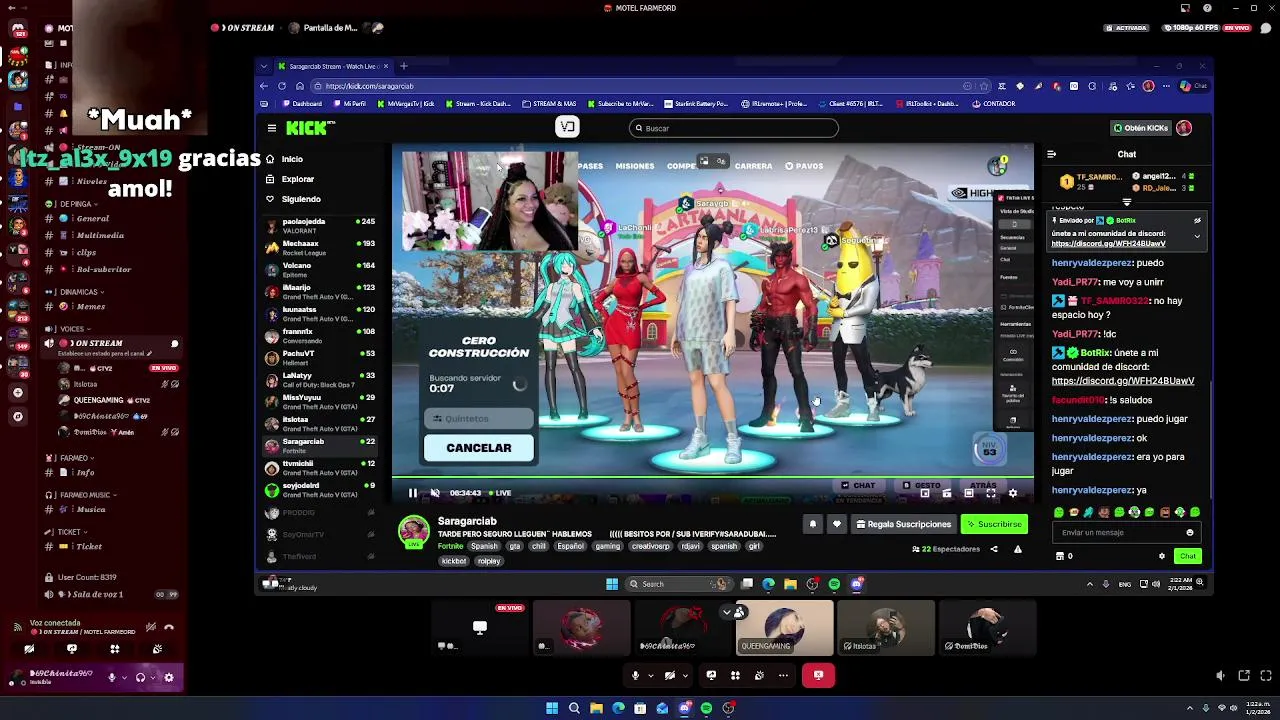Open the Kick sidebar hamburger menu
The image size is (1280, 720).
[x=271, y=128]
